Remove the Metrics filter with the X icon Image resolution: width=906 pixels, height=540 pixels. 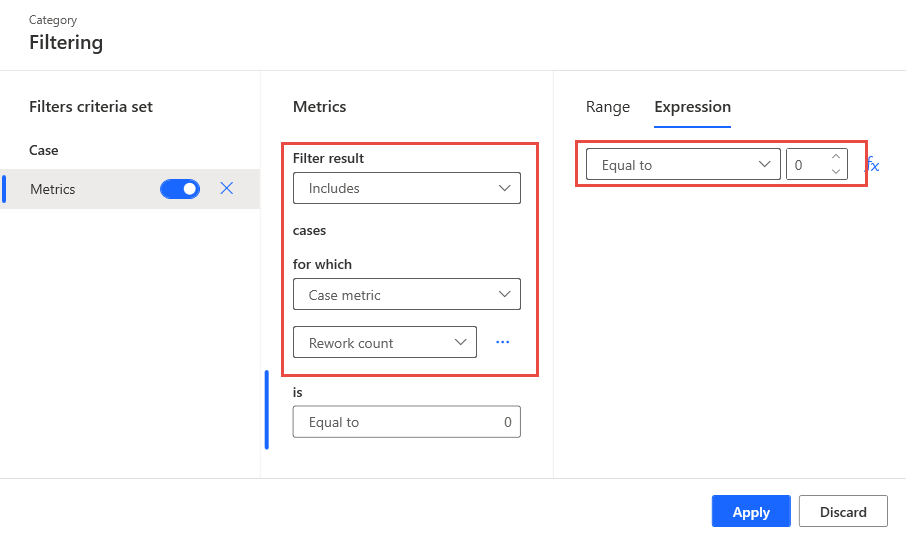tap(227, 188)
